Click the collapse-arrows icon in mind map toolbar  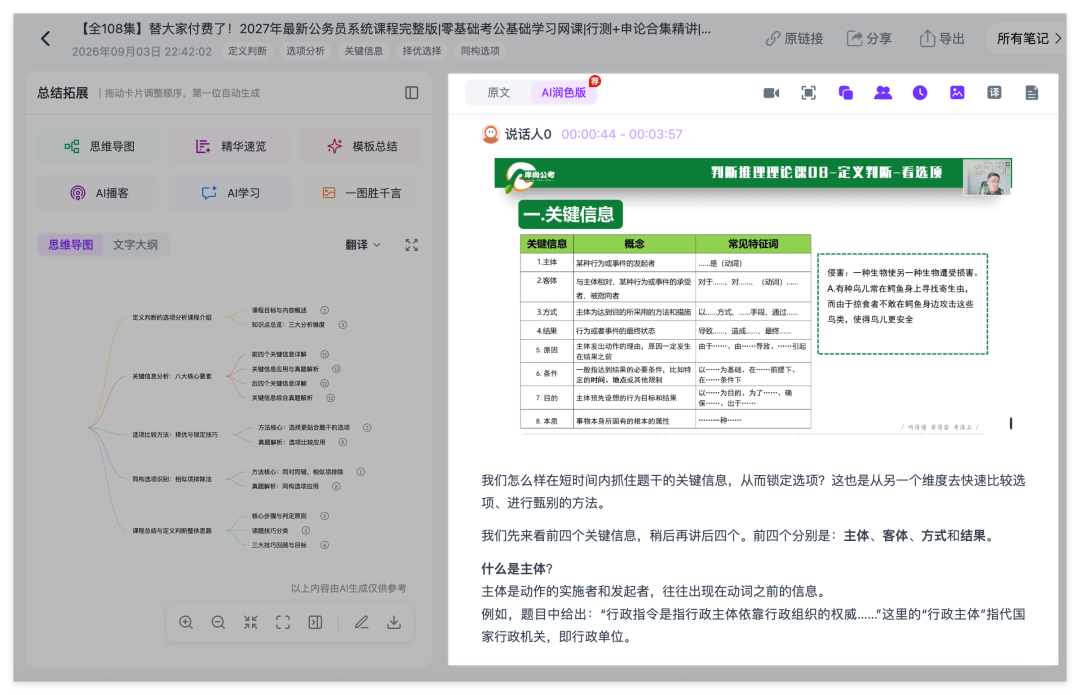251,623
